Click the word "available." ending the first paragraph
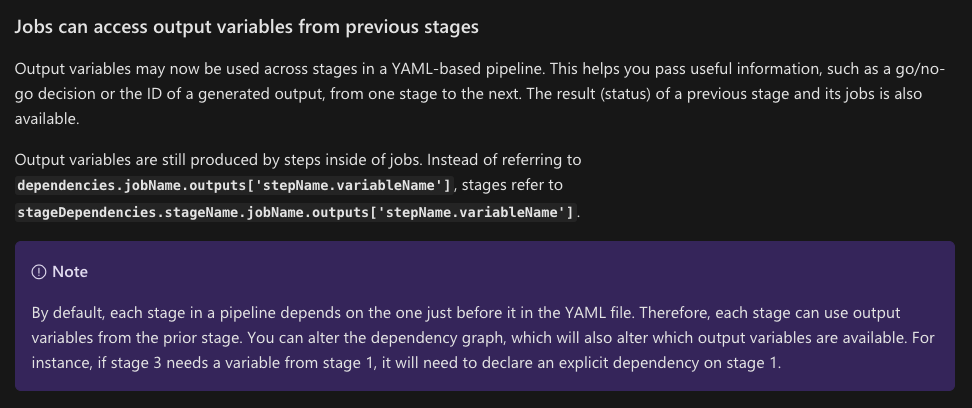972x408 pixels. point(47,119)
